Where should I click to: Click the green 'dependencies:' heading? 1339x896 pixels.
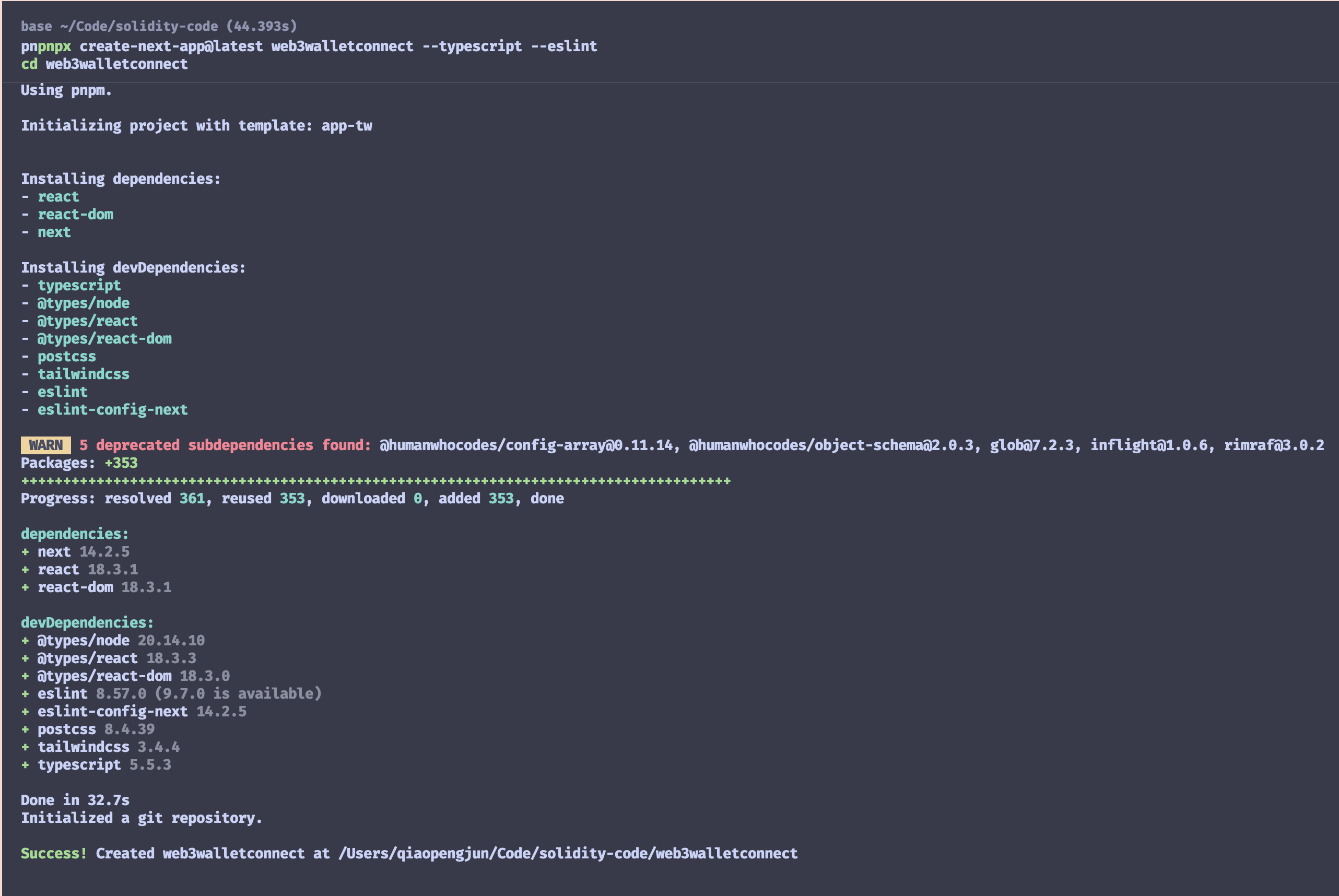pyautogui.click(x=75, y=534)
